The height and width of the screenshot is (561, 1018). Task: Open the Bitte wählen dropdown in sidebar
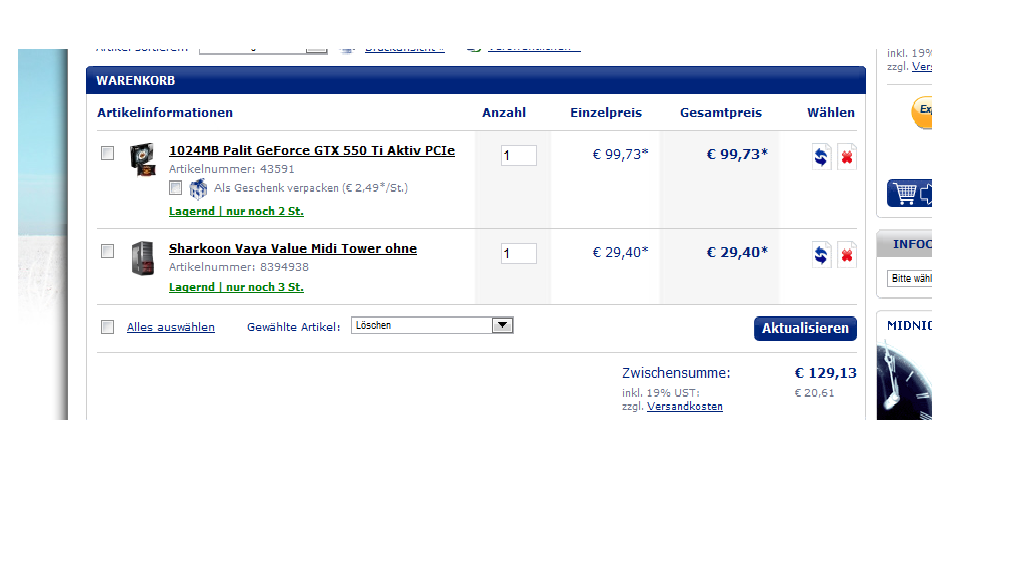[x=910, y=279]
